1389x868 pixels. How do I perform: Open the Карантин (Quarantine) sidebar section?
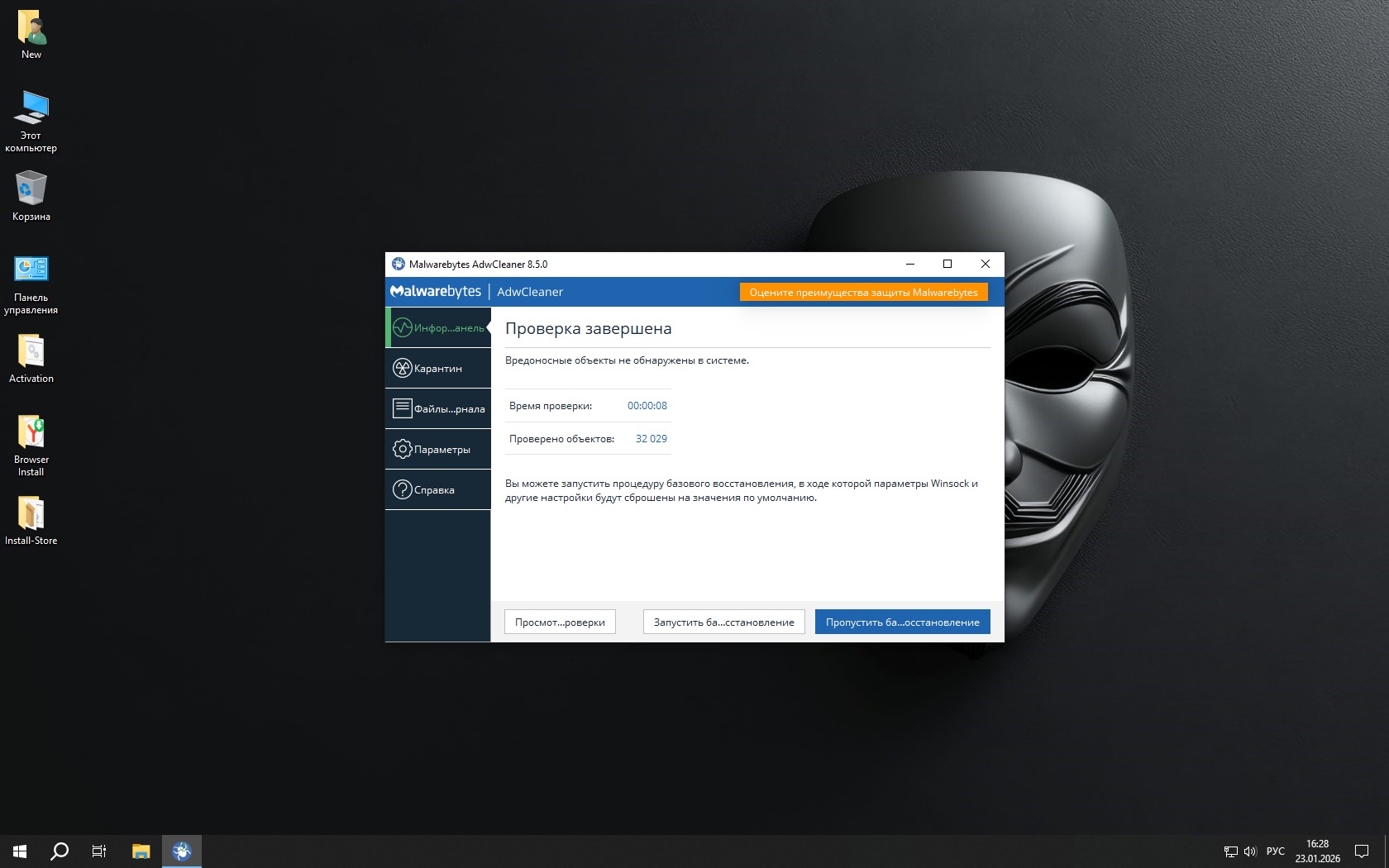click(x=438, y=369)
